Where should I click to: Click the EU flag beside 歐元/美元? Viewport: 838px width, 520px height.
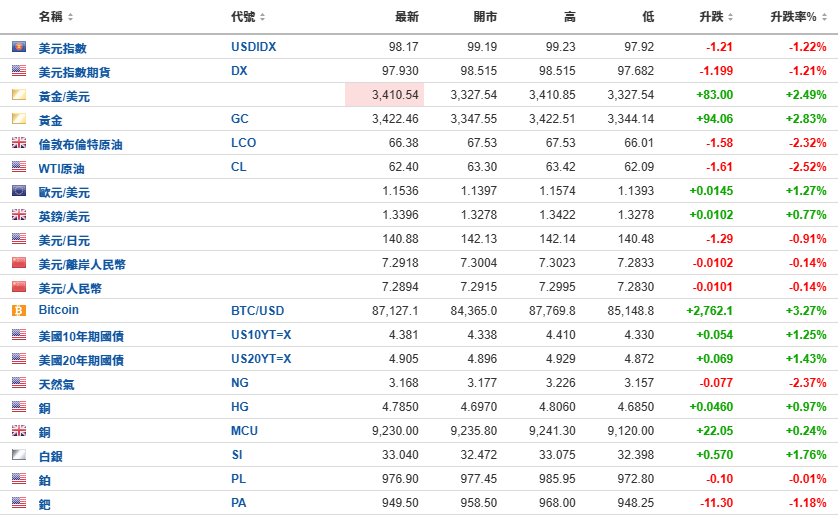18,191
